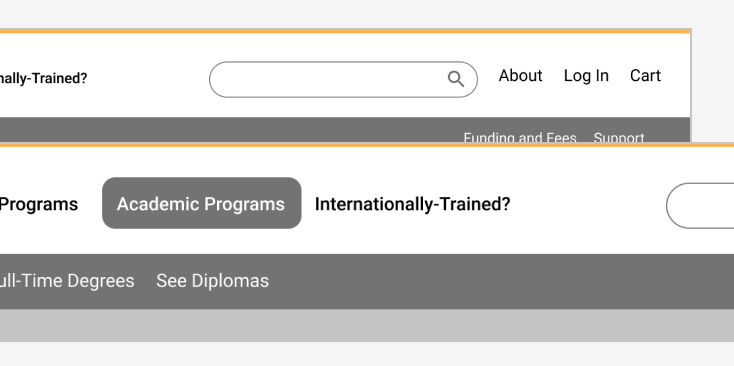
Task: Open the Cart link
Action: (645, 76)
